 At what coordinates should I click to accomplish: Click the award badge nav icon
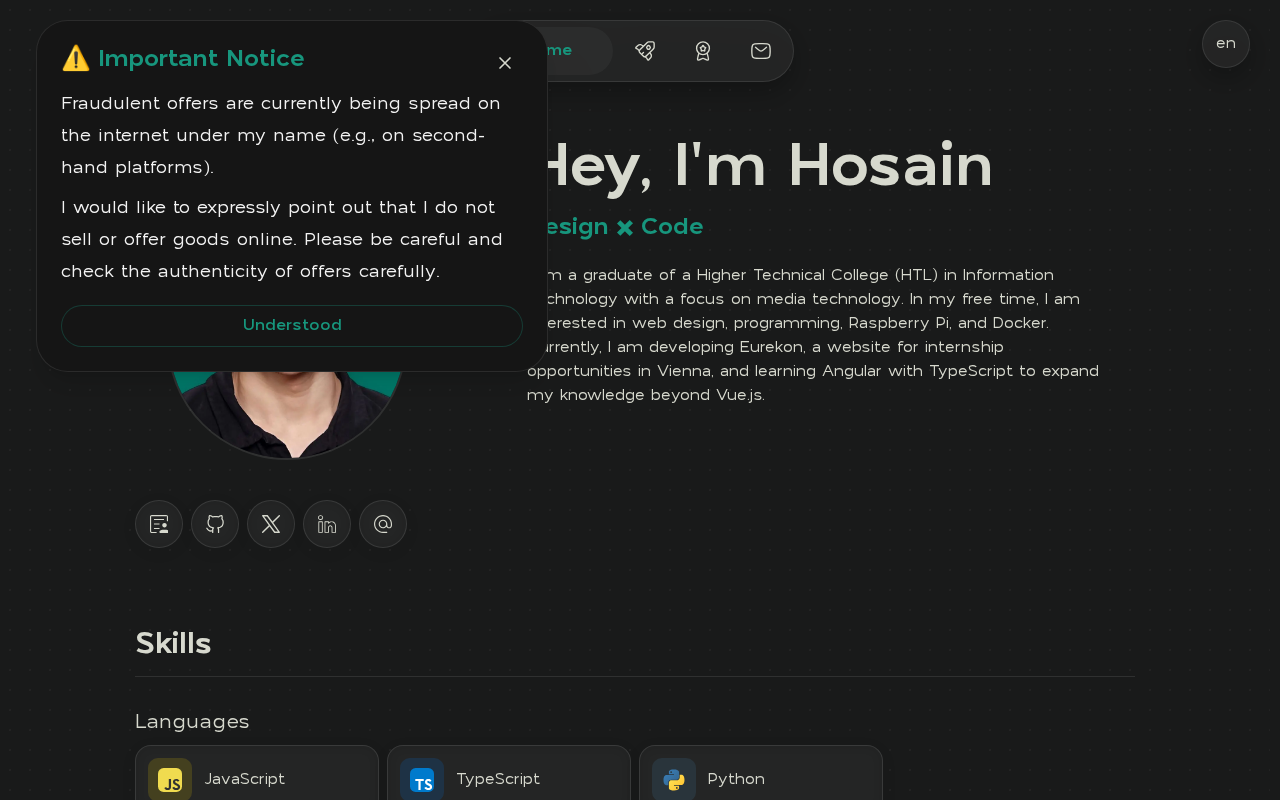coord(703,51)
